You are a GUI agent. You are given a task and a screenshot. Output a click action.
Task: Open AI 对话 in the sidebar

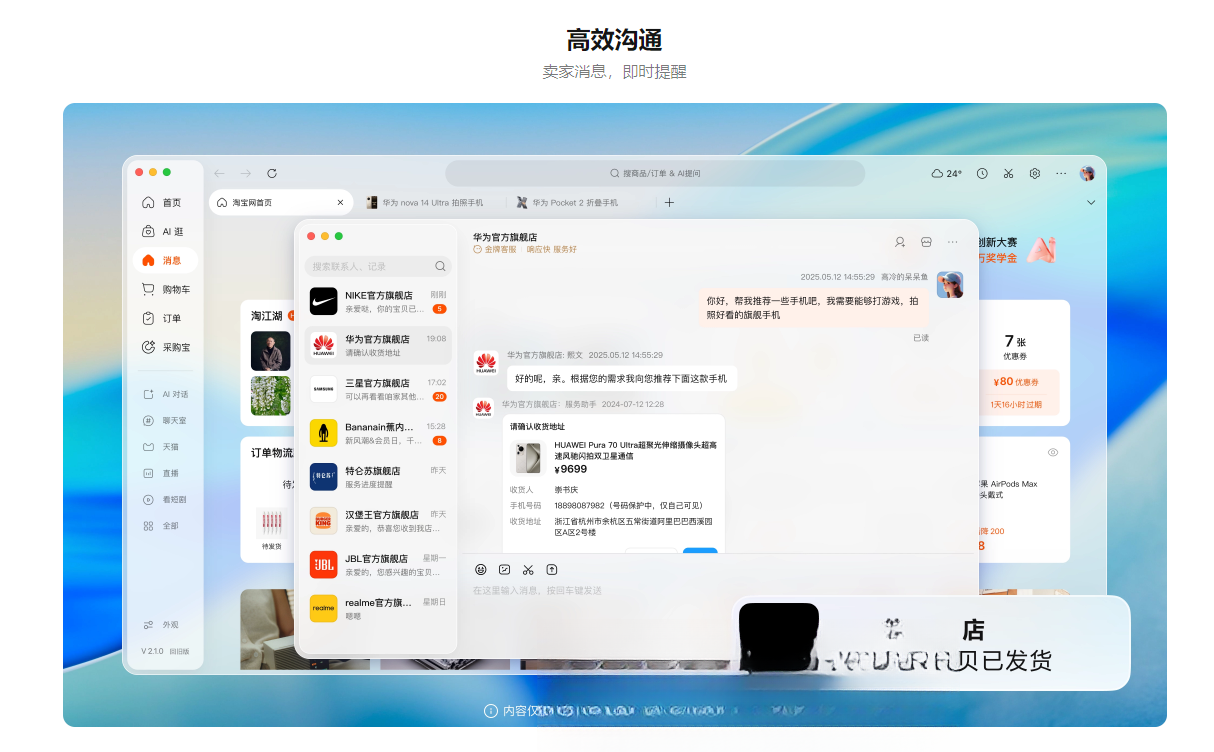click(166, 394)
